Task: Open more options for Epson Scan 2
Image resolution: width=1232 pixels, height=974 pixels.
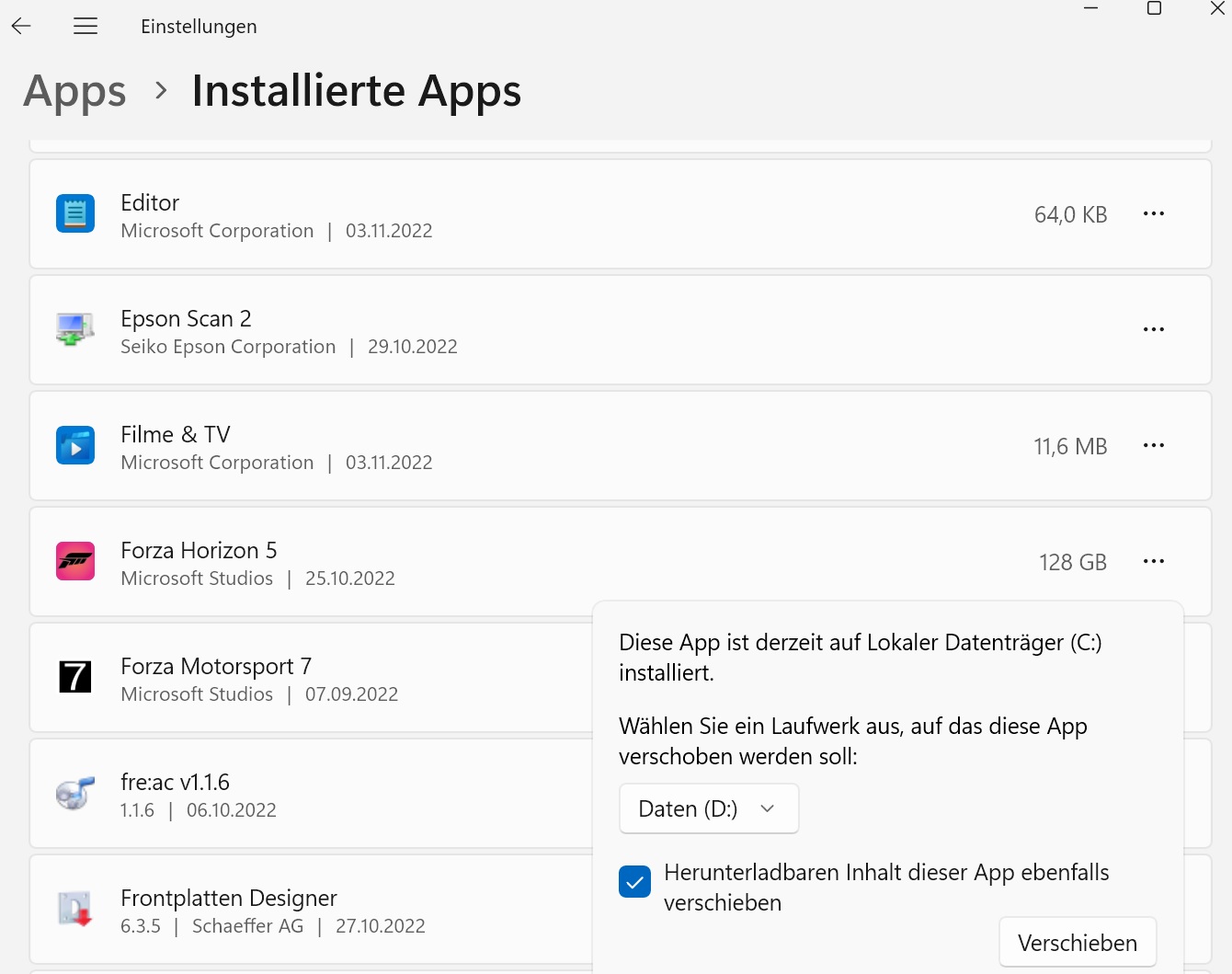Action: (1154, 329)
